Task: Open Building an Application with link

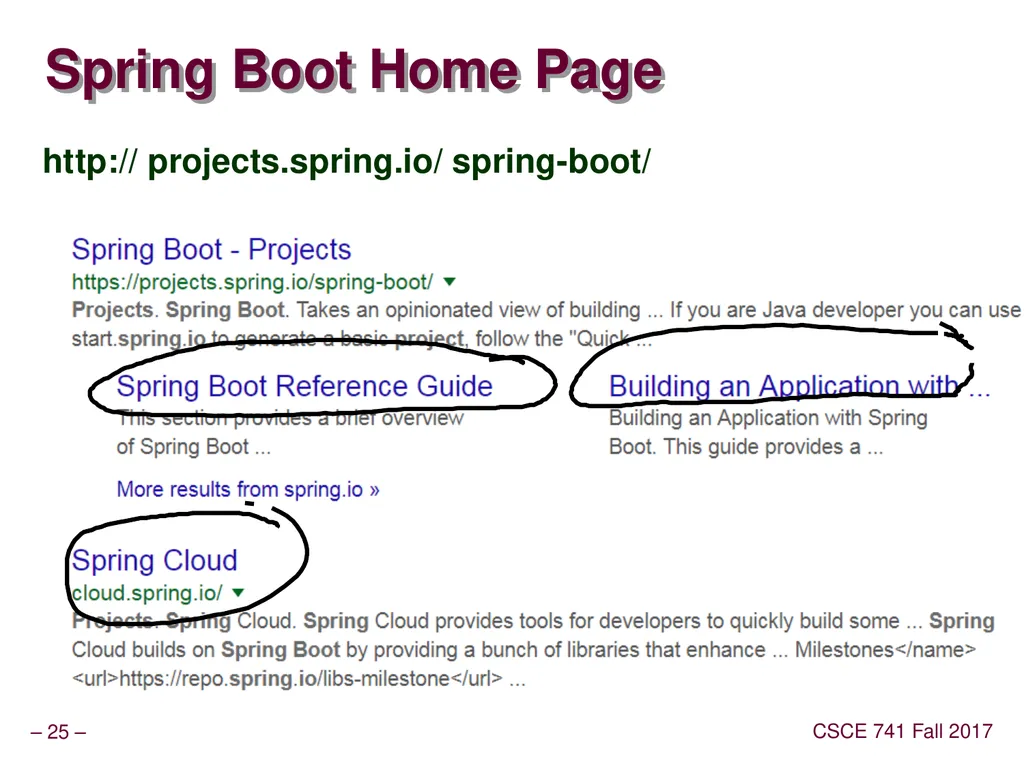Action: tap(799, 387)
